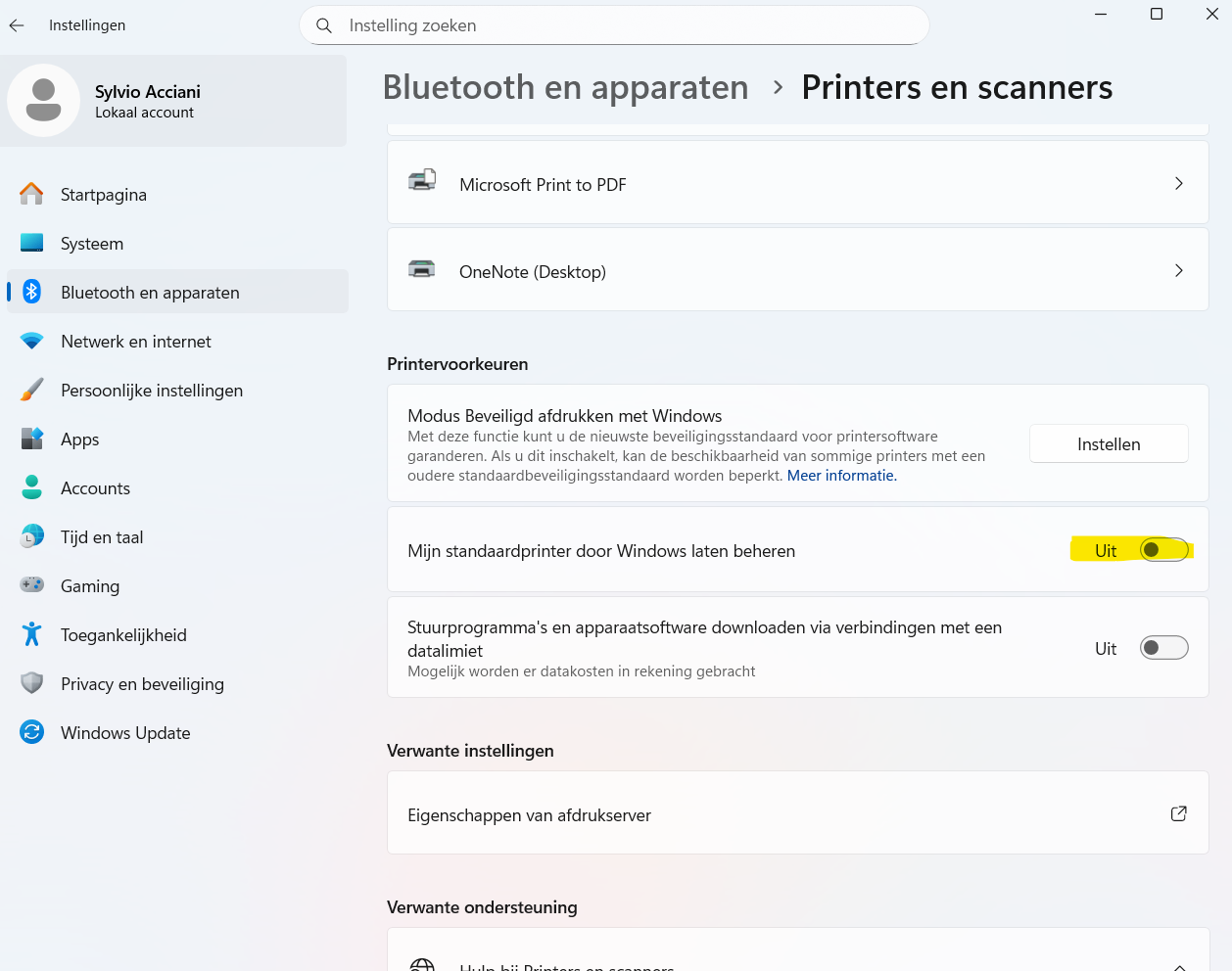Open Startpagina in the sidebar
The height and width of the screenshot is (971, 1232).
pyautogui.click(x=177, y=194)
